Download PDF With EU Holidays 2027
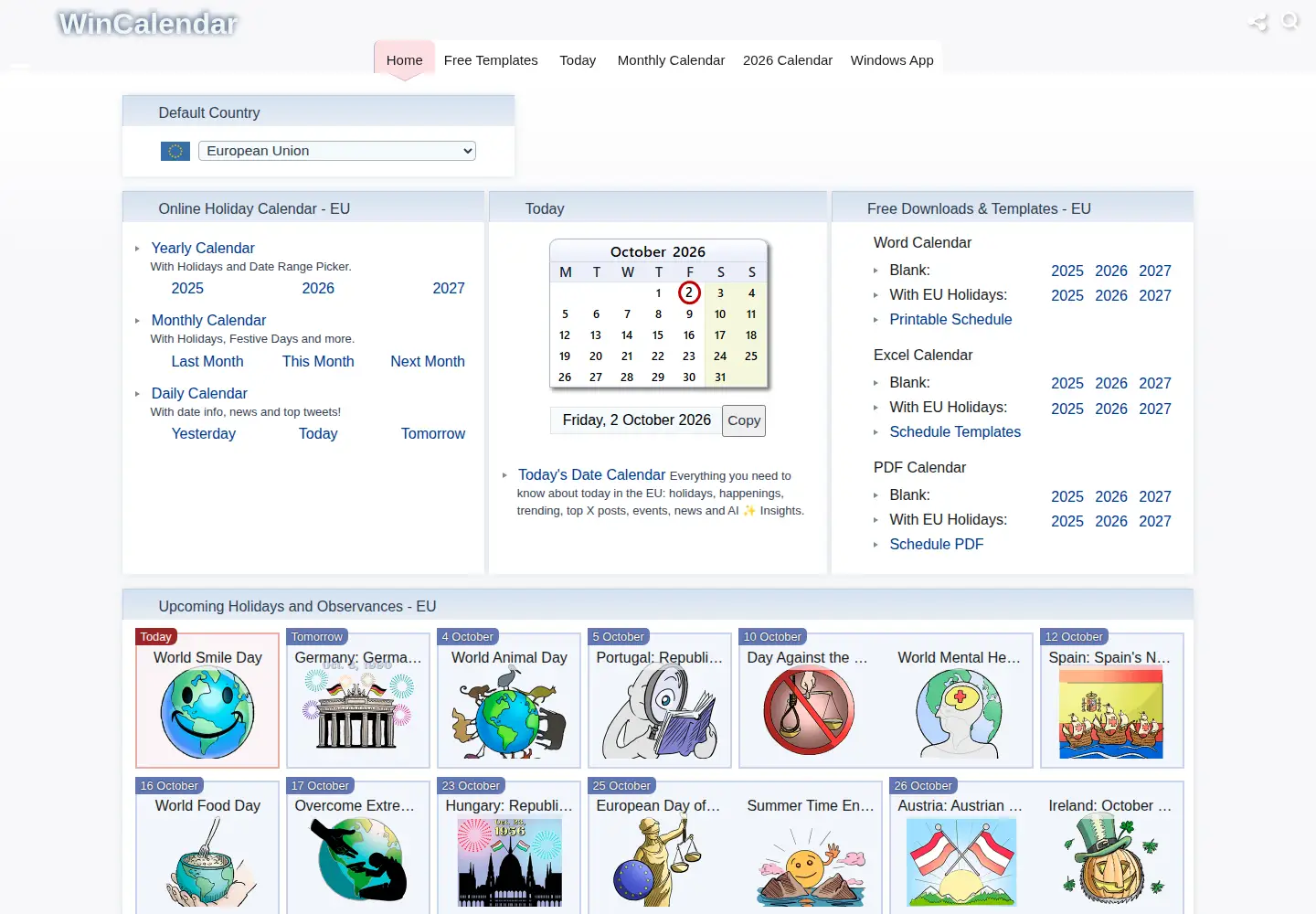Screen dimensions: 1316x914 (x=1155, y=521)
